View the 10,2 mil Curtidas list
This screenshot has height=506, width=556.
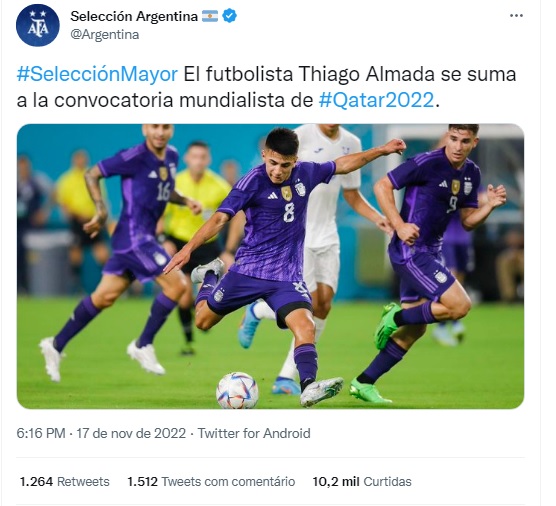pos(362,482)
